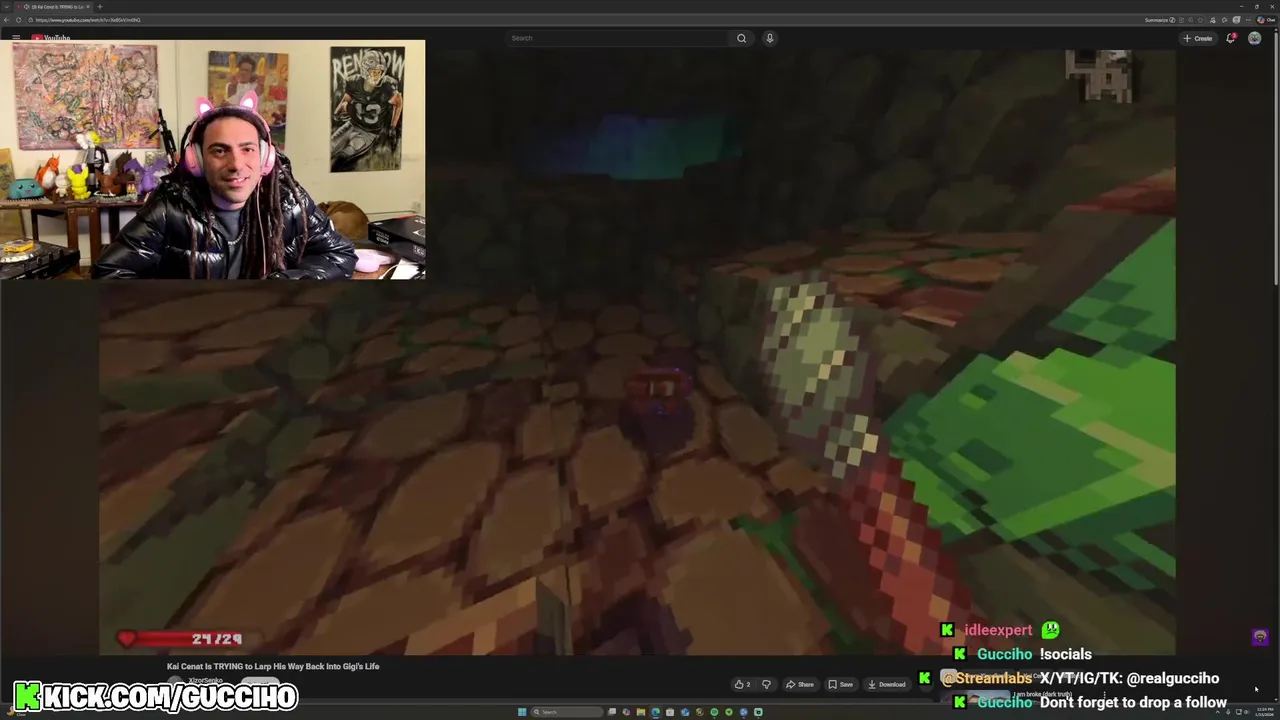Image resolution: width=1280 pixels, height=720 pixels.
Task: Open the YouTube account avatar menu
Action: (x=1254, y=38)
